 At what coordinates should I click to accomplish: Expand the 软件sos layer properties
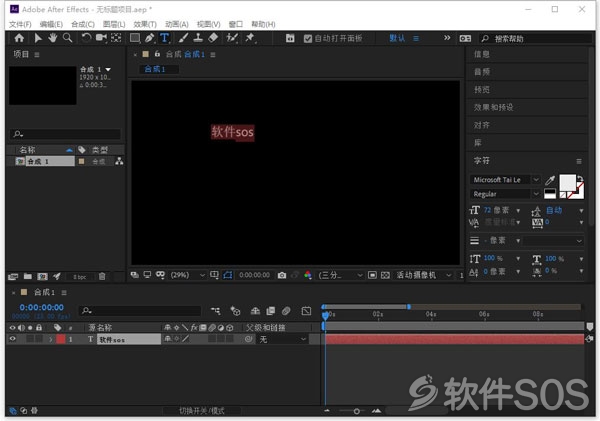coord(51,339)
